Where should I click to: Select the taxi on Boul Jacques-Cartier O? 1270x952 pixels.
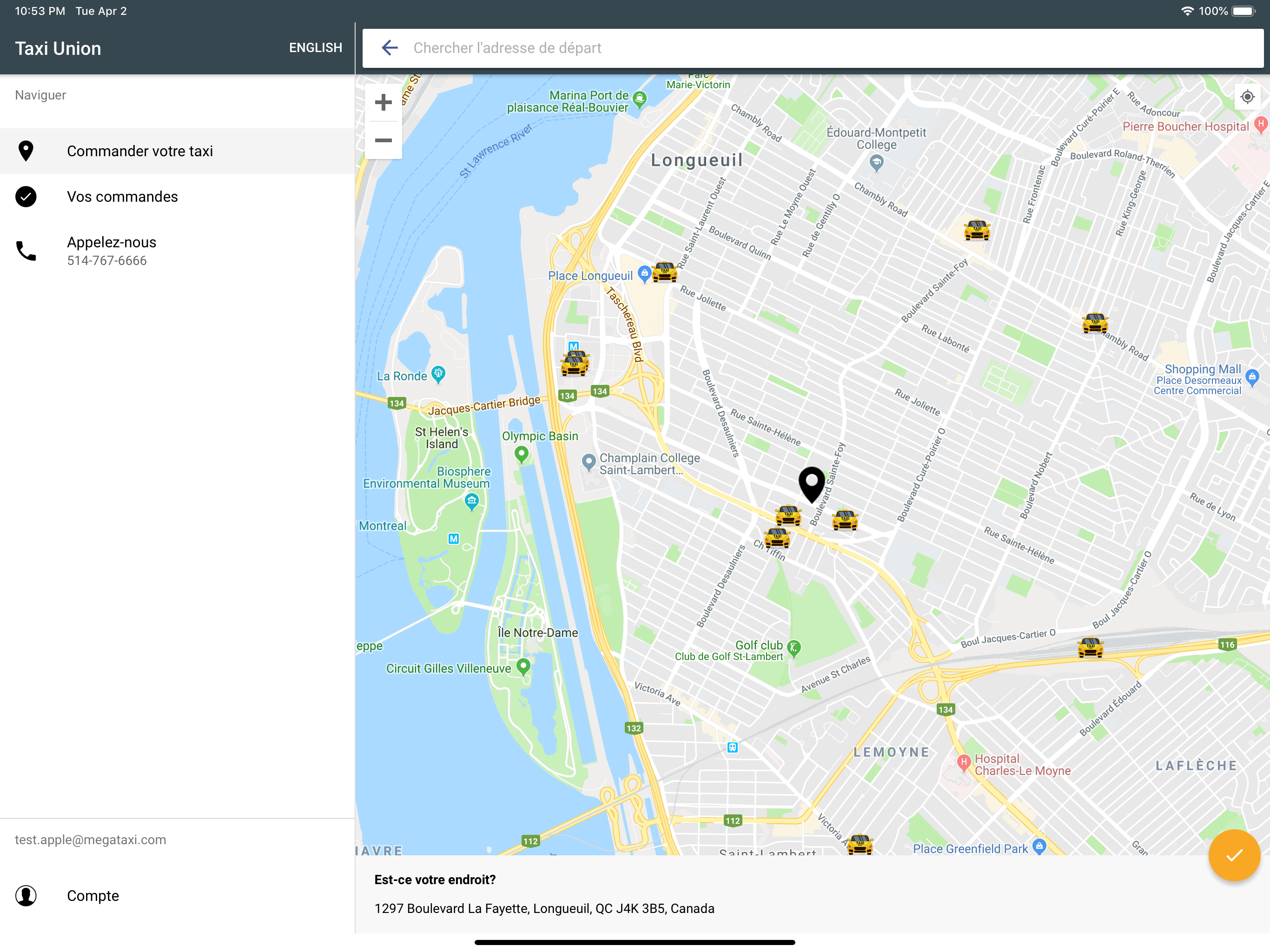click(x=1090, y=647)
